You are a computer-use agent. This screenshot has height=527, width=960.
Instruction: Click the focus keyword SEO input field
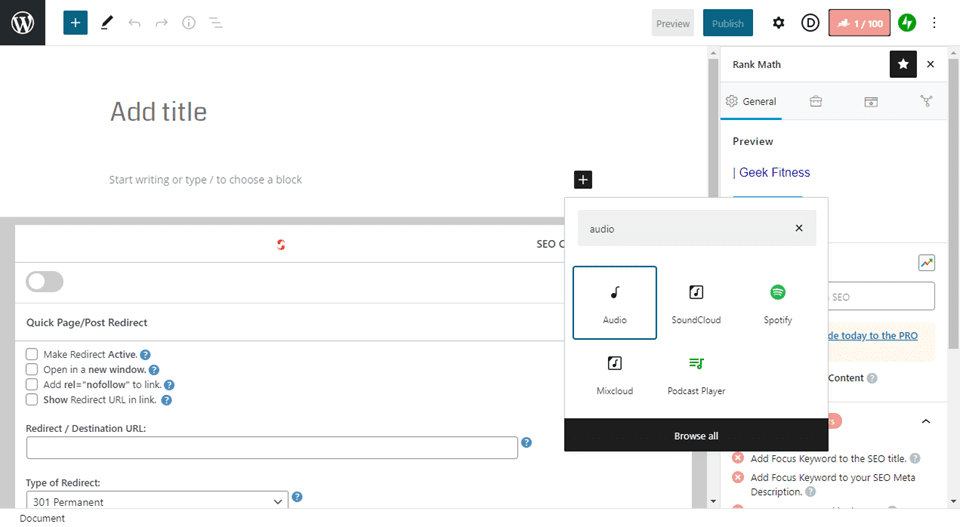pyautogui.click(x=882, y=296)
